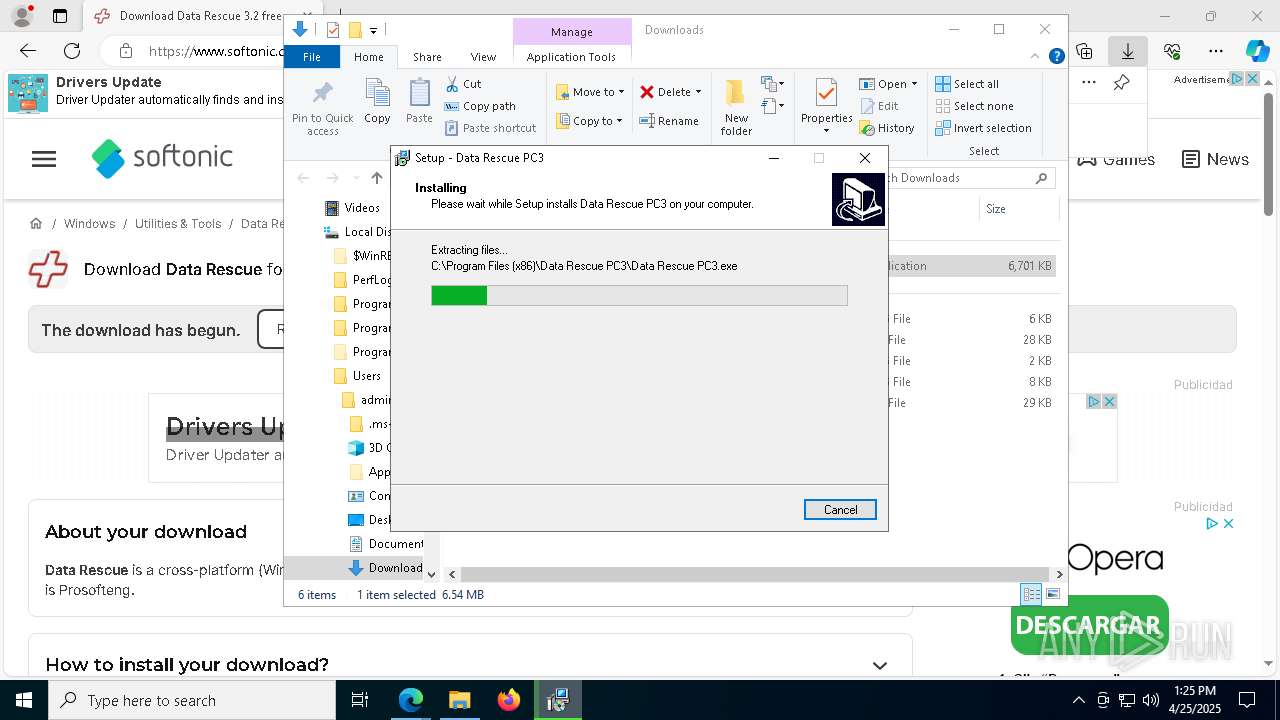
Task: Click Pin to Quick access in Explorer ribbon
Action: click(322, 108)
